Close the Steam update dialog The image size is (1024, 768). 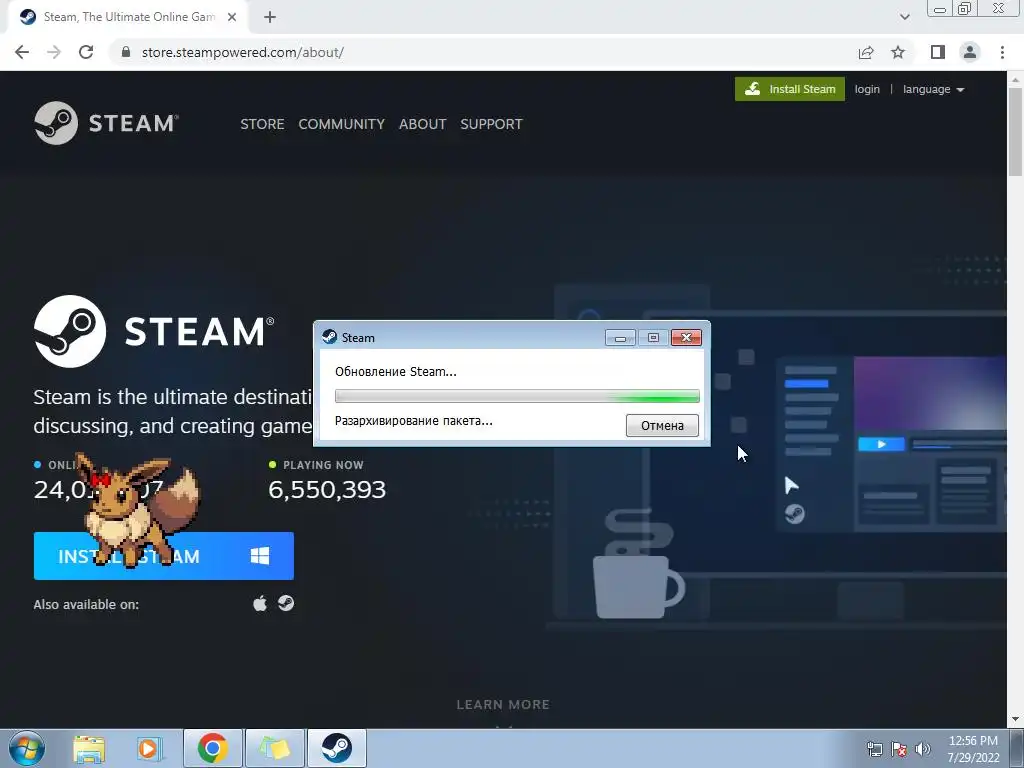pos(686,338)
